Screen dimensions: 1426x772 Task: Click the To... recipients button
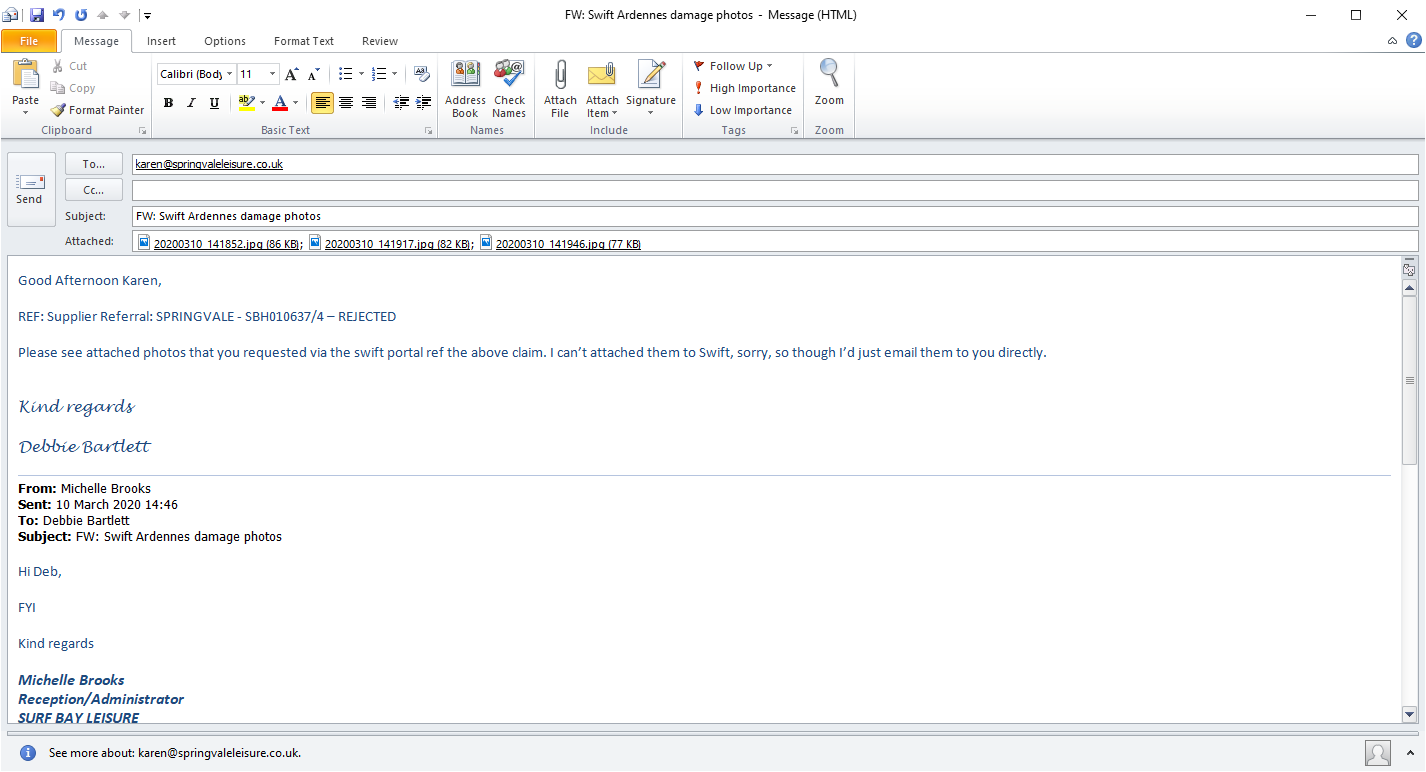94,164
